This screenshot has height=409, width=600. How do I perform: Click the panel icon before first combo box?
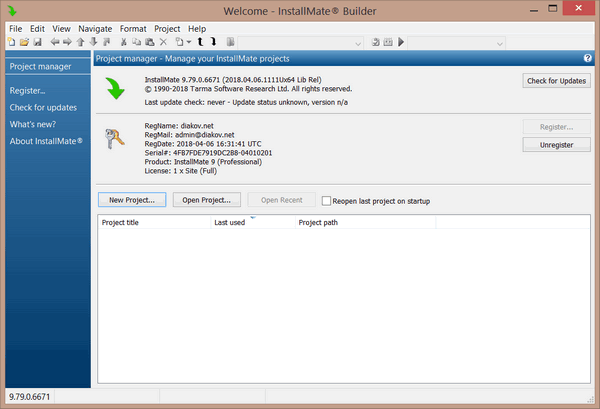tap(230, 42)
